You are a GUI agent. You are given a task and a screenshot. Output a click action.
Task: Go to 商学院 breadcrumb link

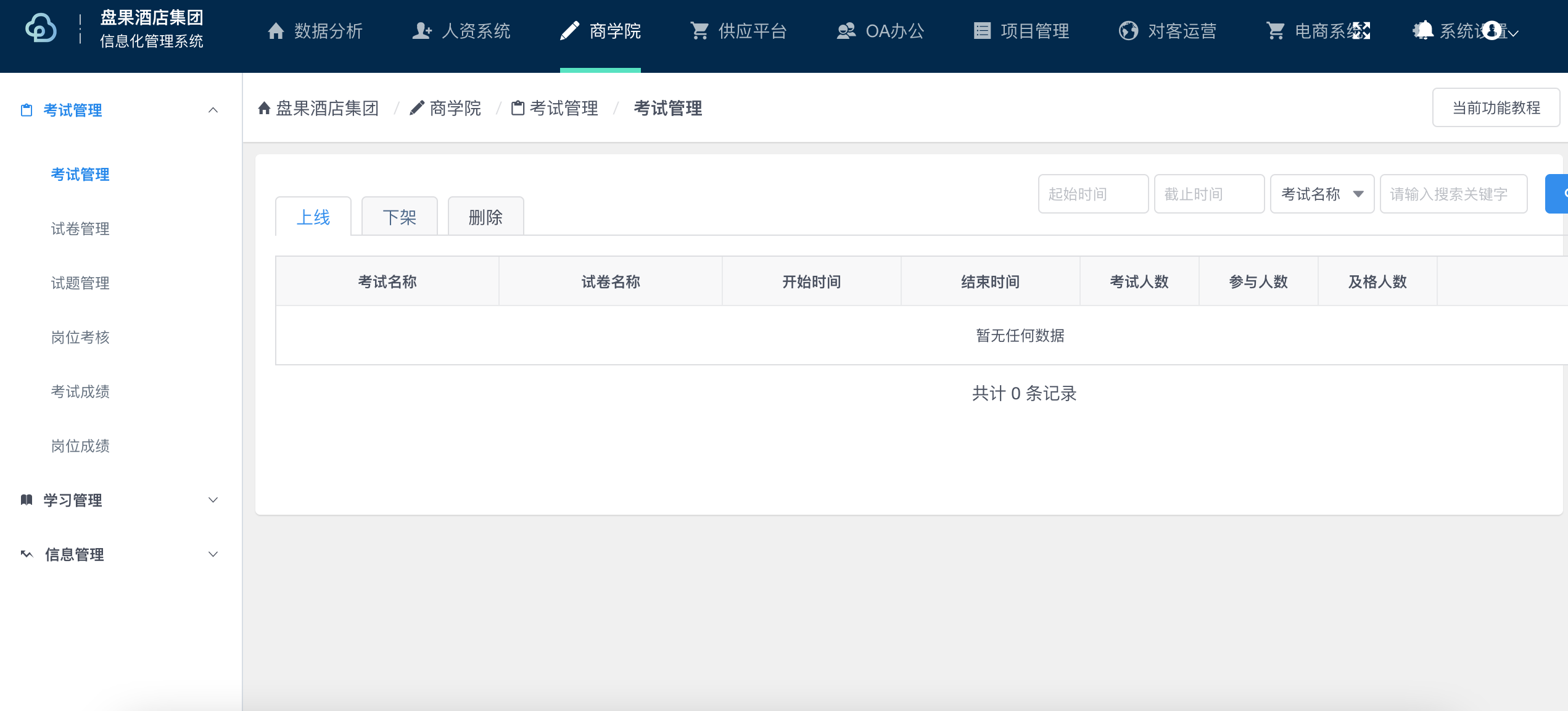(x=455, y=109)
